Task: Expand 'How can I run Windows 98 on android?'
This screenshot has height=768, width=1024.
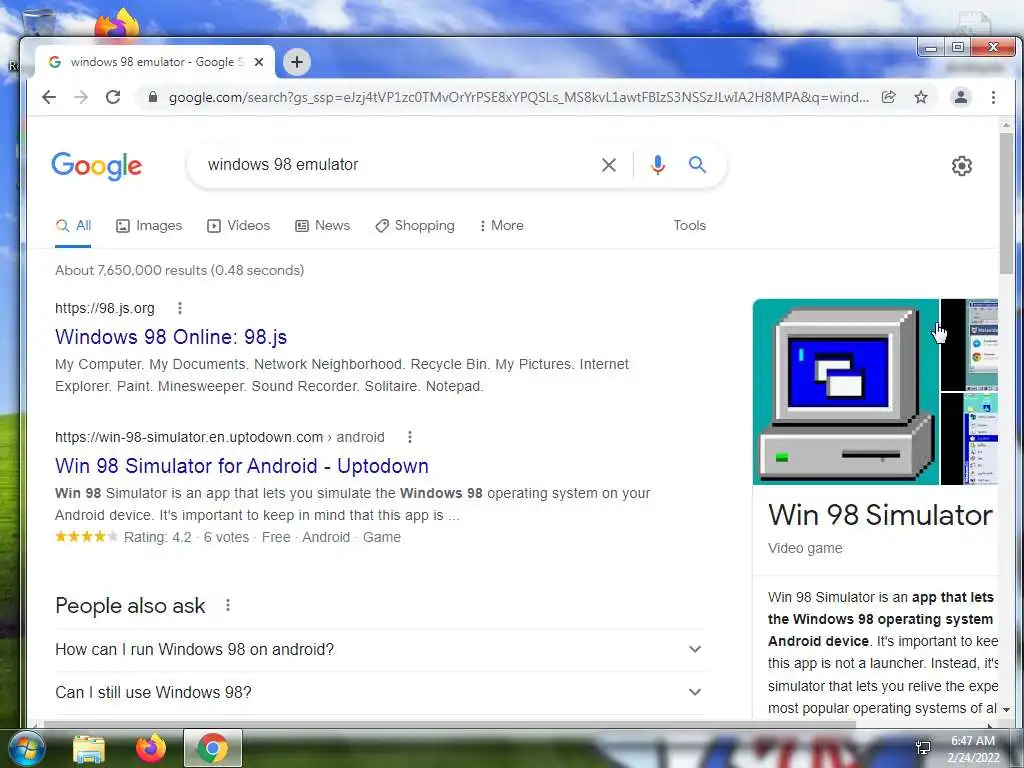Action: point(379,649)
